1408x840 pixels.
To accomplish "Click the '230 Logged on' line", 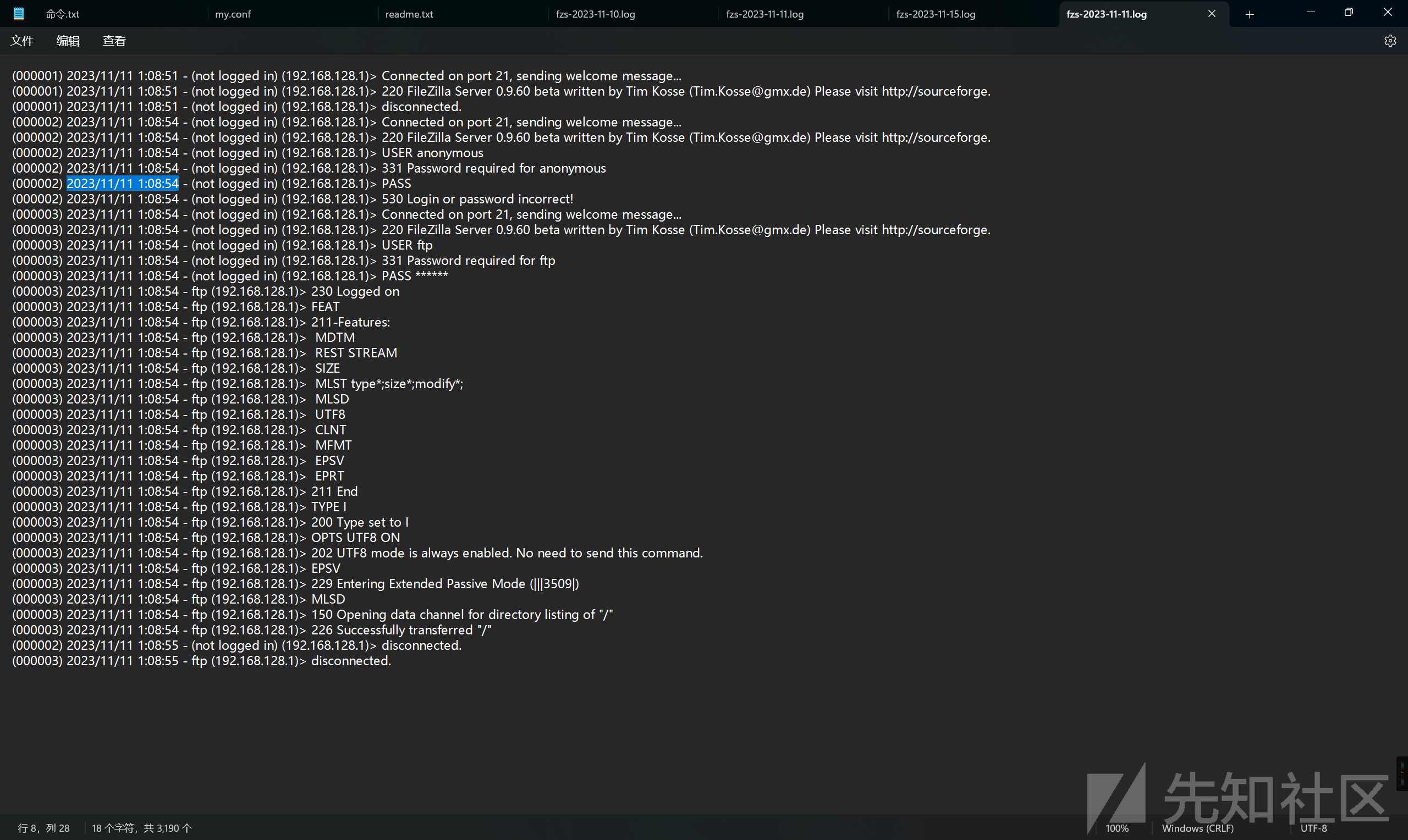I will coord(206,291).
